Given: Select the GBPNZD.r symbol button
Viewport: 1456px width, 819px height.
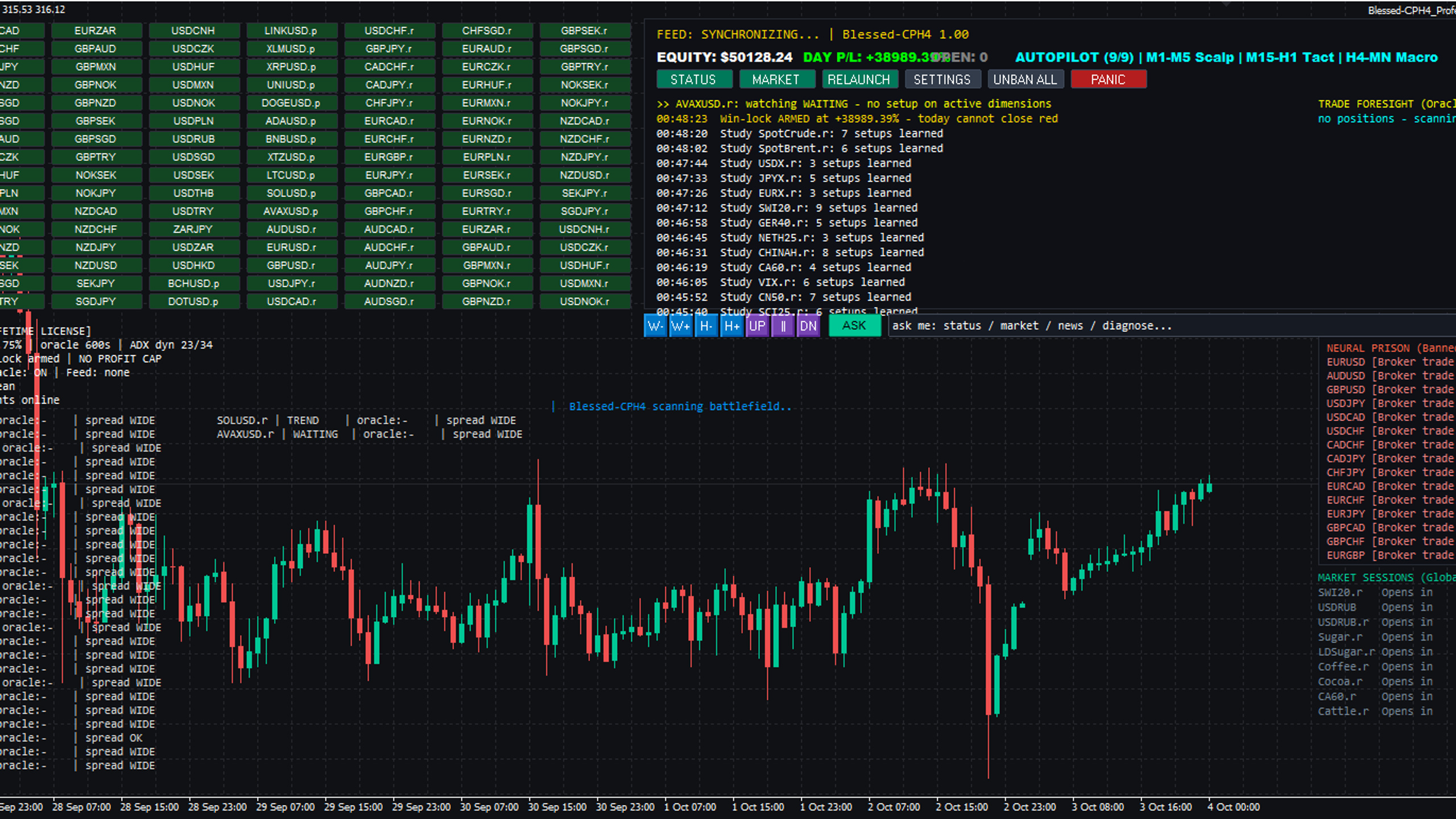Looking at the screenshot, I should 487,301.
